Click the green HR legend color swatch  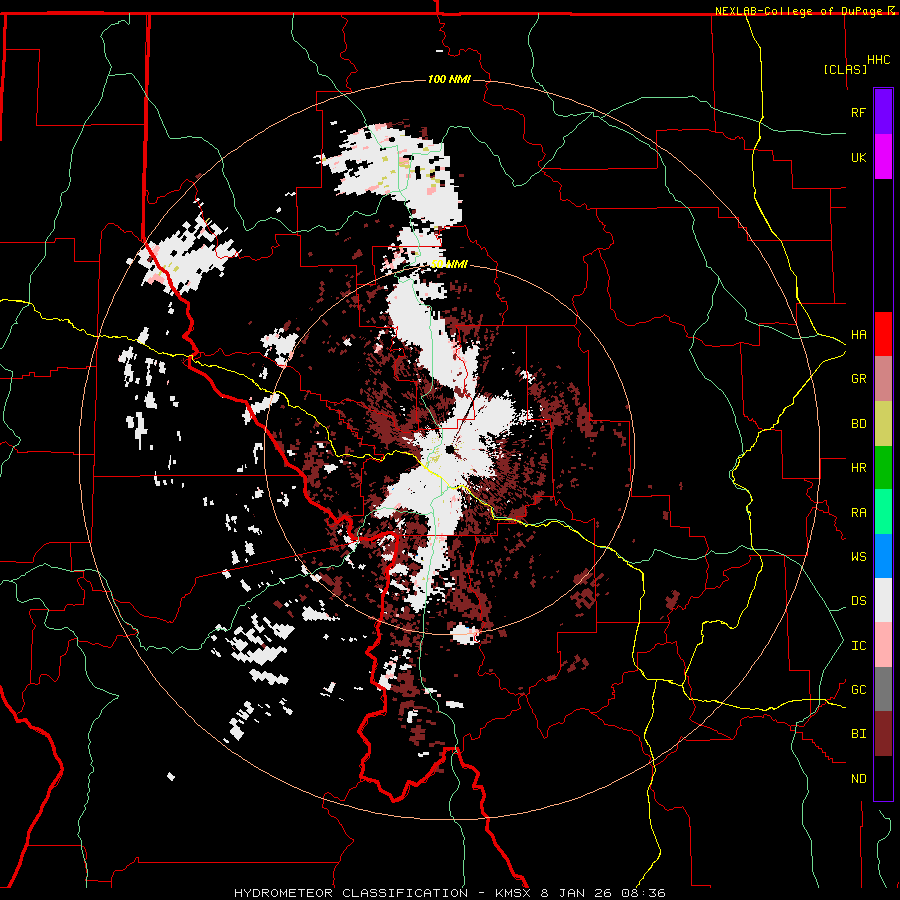pyautogui.click(x=883, y=468)
